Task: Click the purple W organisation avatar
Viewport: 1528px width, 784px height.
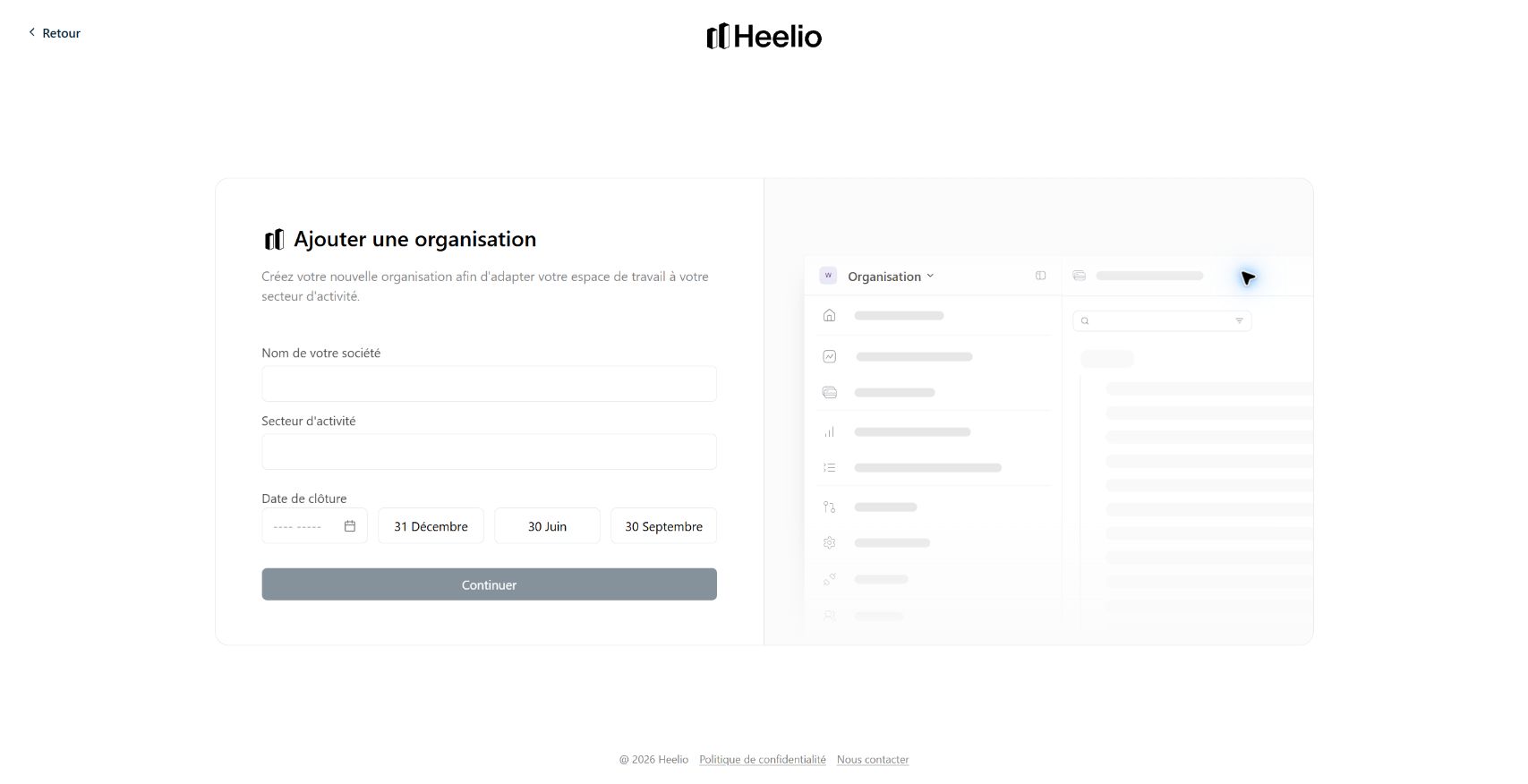Action: [828, 276]
